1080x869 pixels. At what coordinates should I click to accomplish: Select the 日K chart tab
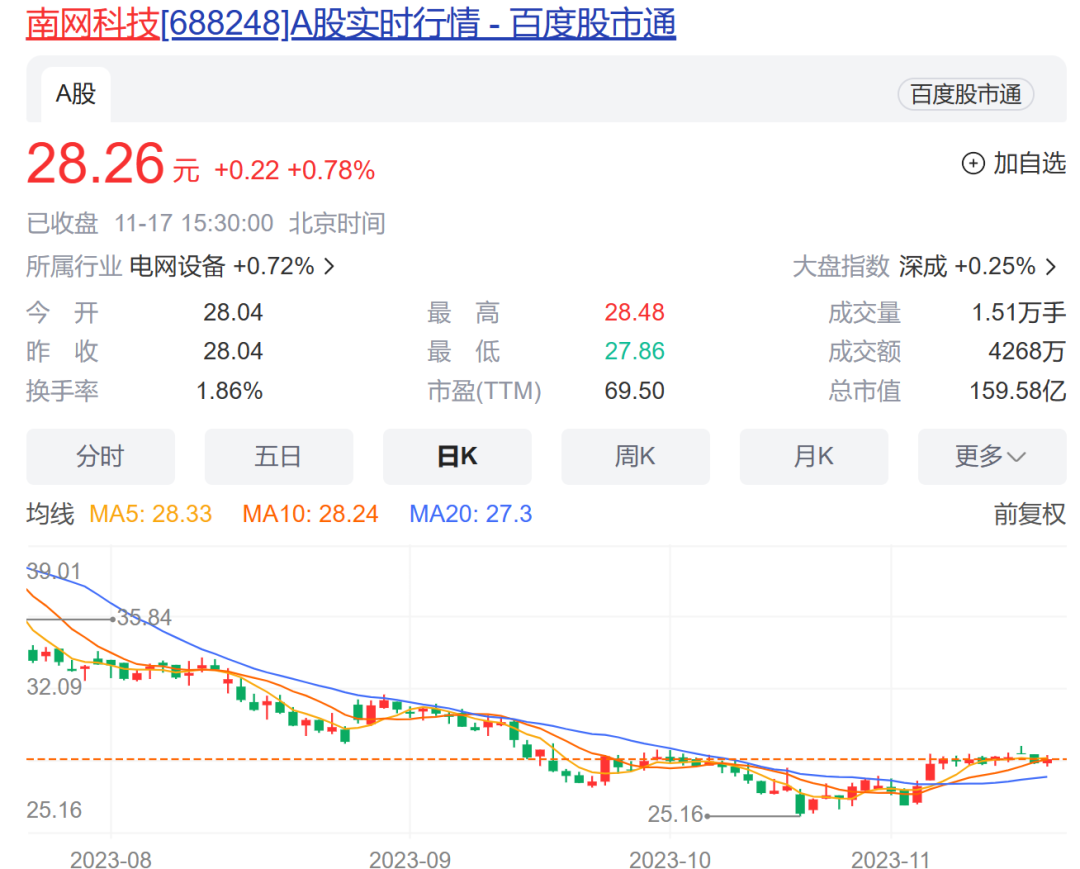pyautogui.click(x=457, y=457)
